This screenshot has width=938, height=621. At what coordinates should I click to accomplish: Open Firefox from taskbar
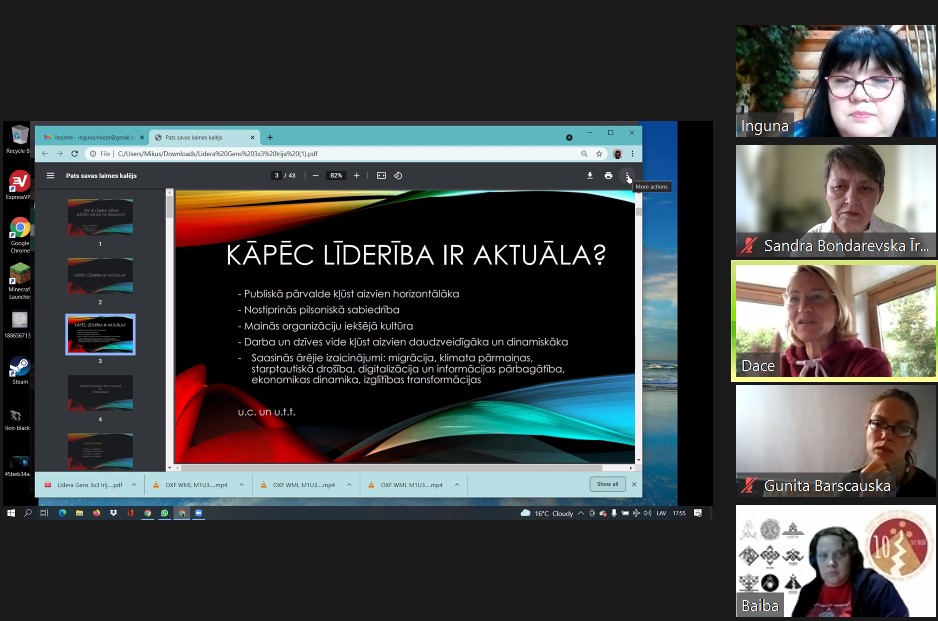tap(96, 513)
